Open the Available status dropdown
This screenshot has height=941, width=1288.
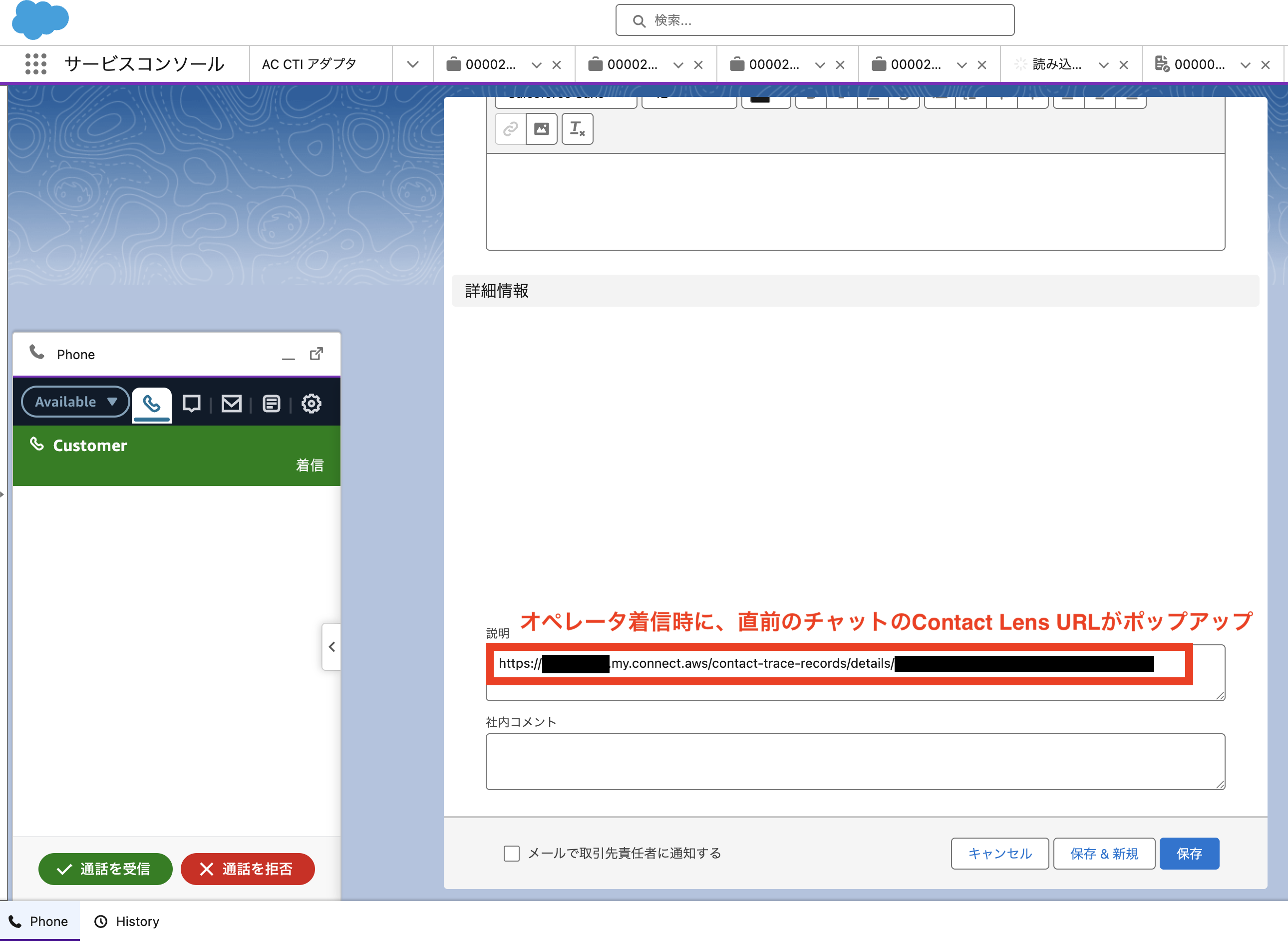75,402
